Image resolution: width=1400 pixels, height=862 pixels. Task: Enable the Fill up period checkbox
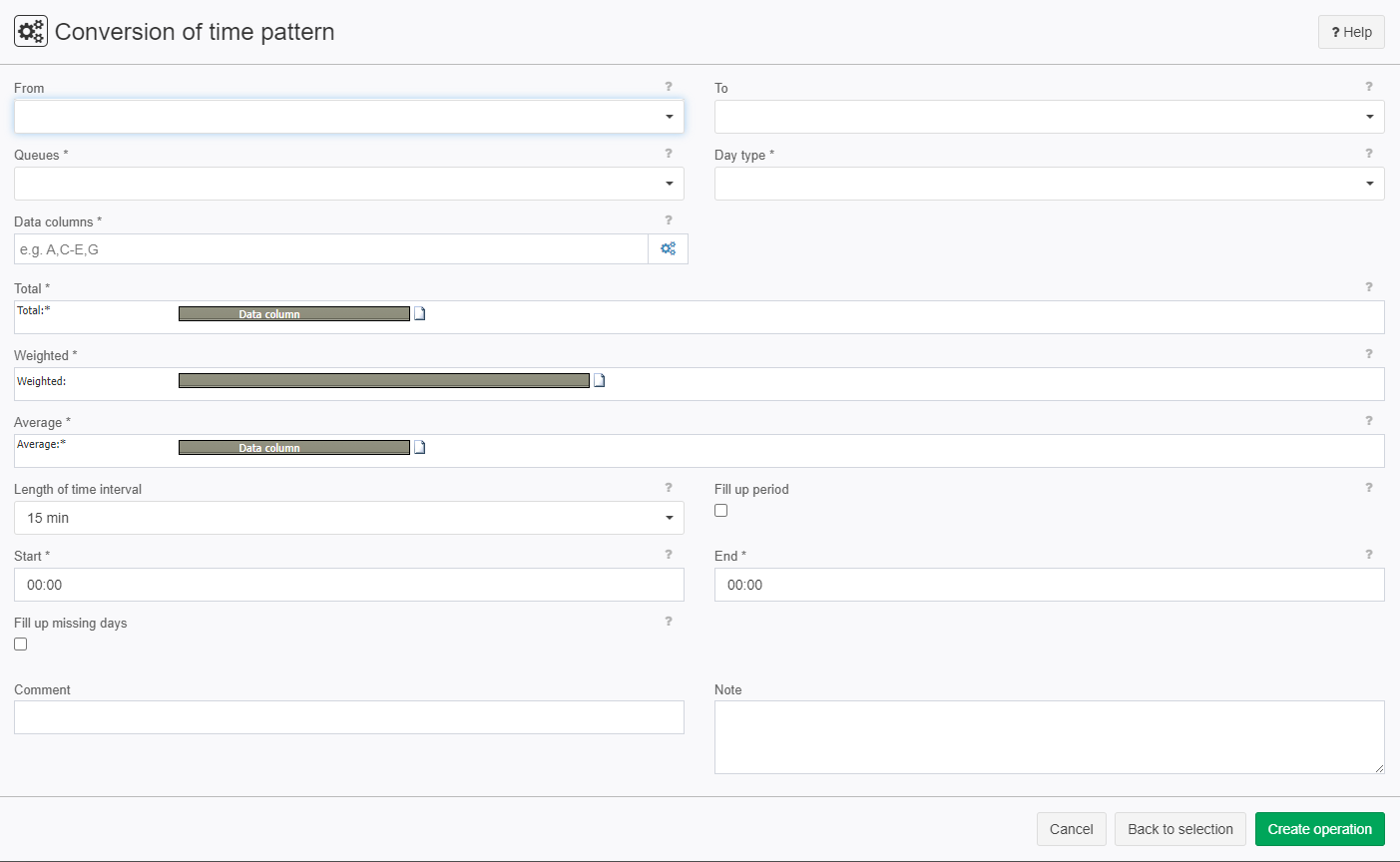[x=721, y=511]
